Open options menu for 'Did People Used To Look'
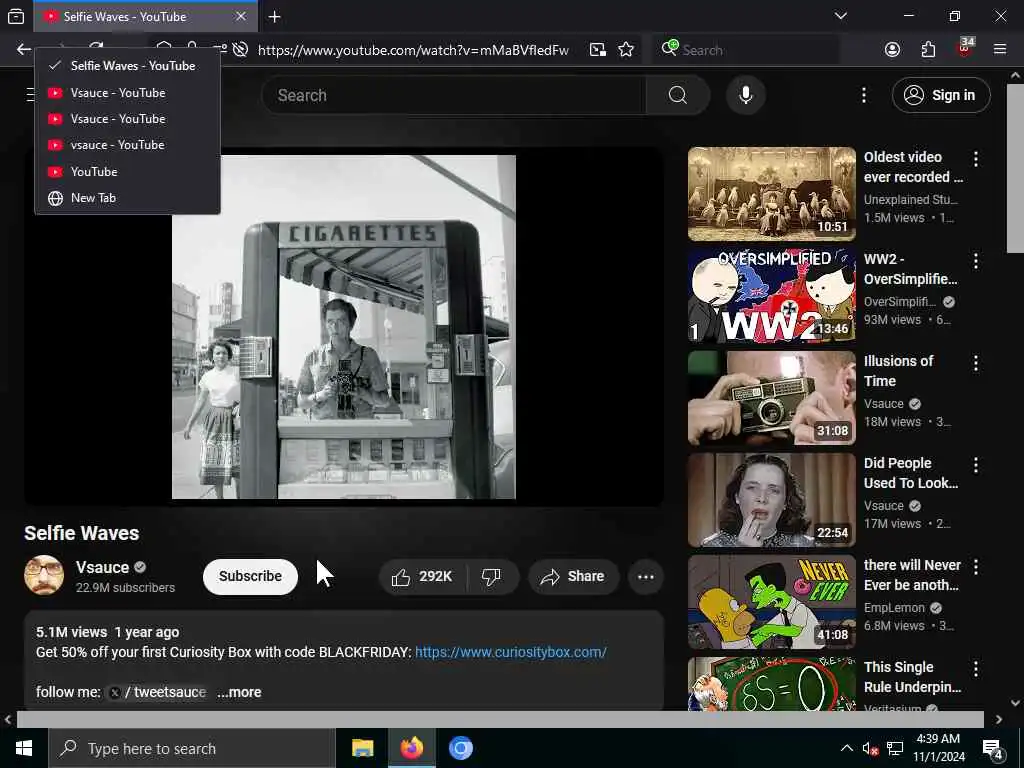Image resolution: width=1024 pixels, height=768 pixels. (x=976, y=465)
